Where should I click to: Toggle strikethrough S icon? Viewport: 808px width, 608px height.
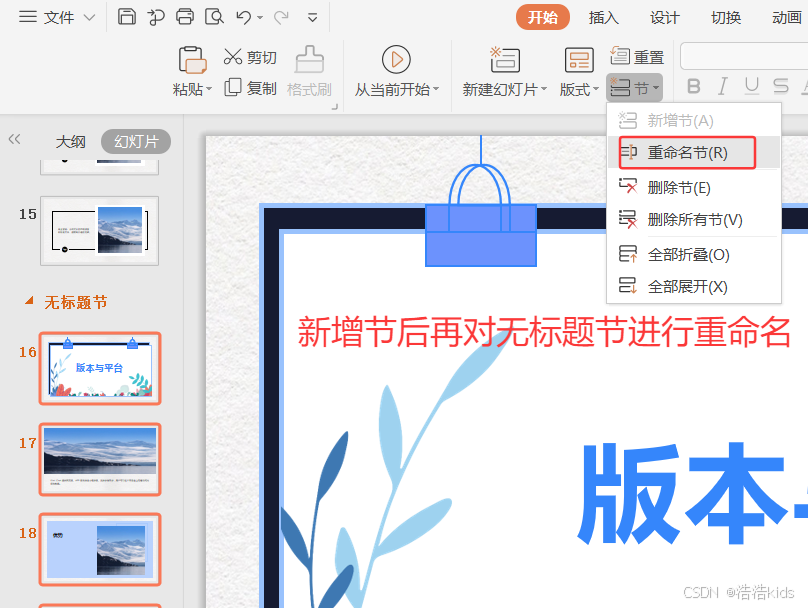pos(781,86)
